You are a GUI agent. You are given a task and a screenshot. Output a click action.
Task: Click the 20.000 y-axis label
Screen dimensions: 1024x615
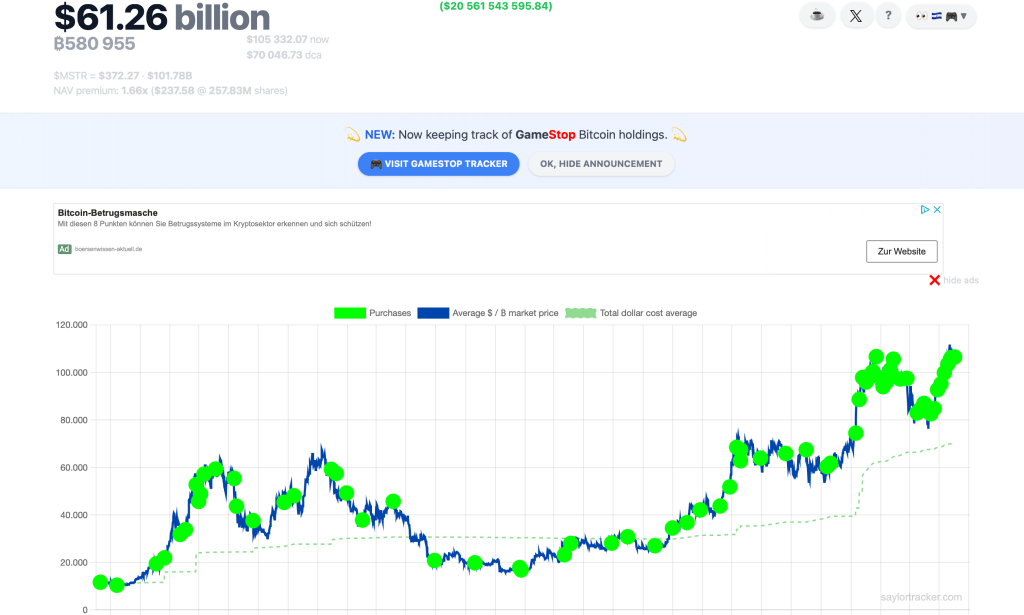[x=74, y=562]
